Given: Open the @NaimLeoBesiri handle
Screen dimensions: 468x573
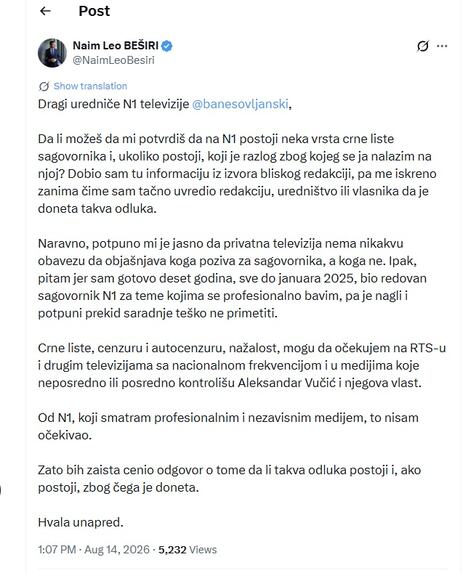Looking at the screenshot, I should (114, 60).
